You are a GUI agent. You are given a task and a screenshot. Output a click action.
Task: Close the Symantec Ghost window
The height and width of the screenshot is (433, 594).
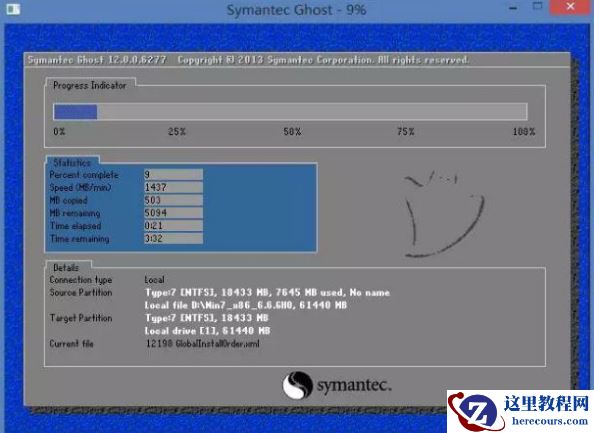(x=571, y=6)
